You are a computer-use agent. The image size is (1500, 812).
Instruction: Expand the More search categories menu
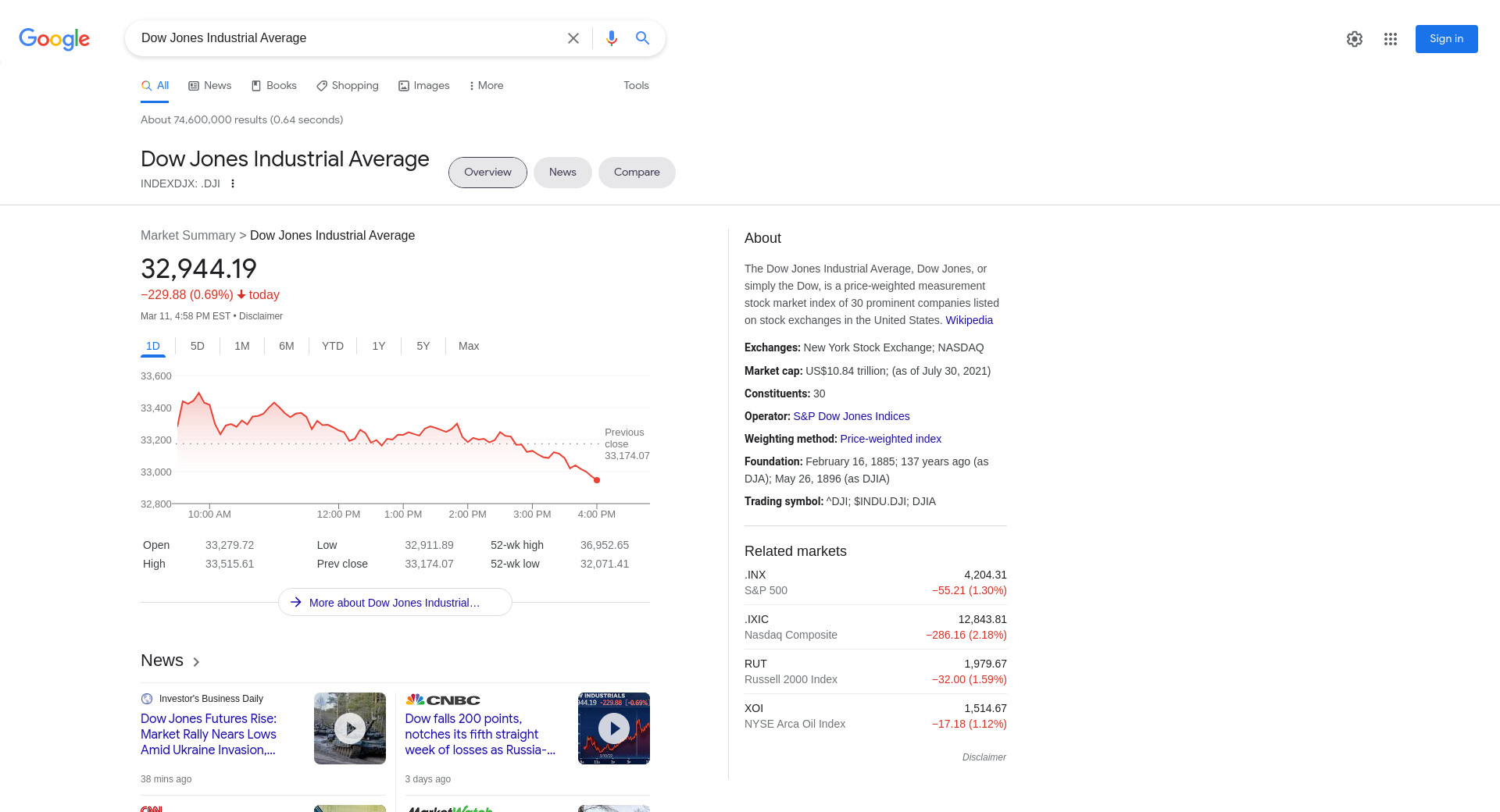point(486,86)
